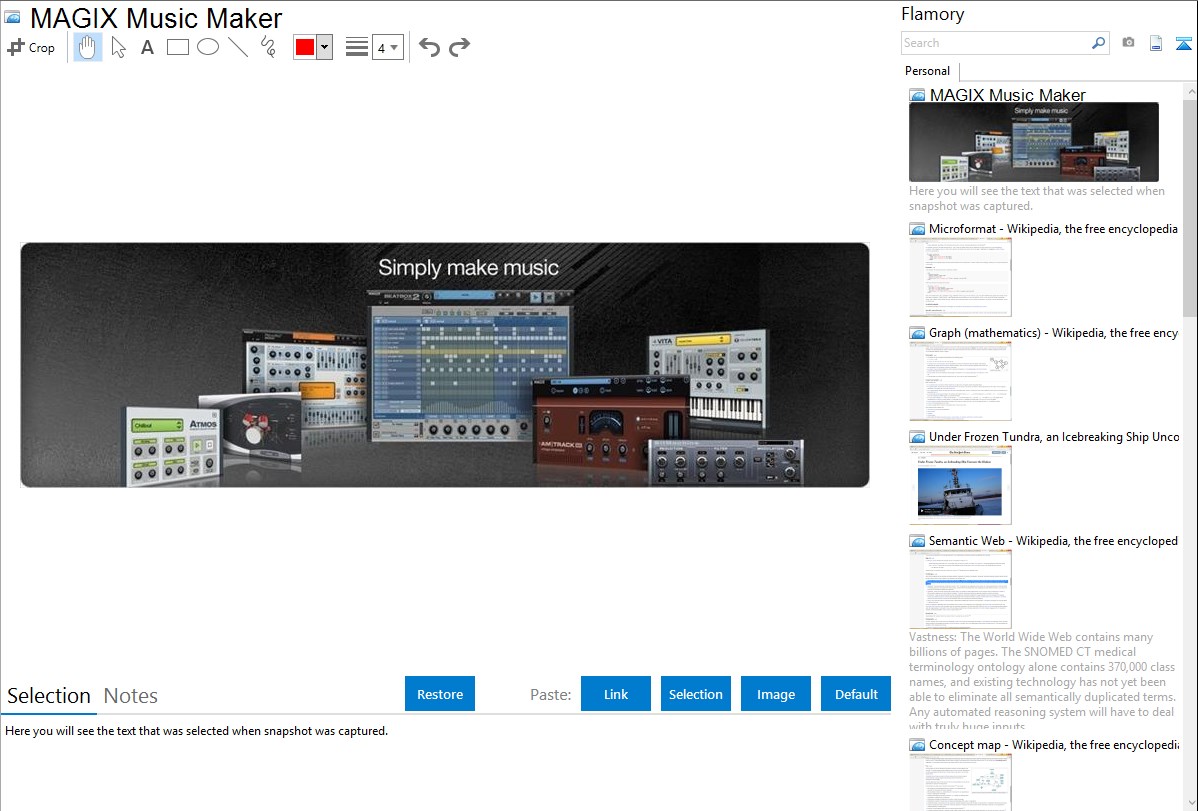Viewport: 1198px width, 811px height.
Task: Open the Selection tab
Action: pyautogui.click(x=49, y=696)
